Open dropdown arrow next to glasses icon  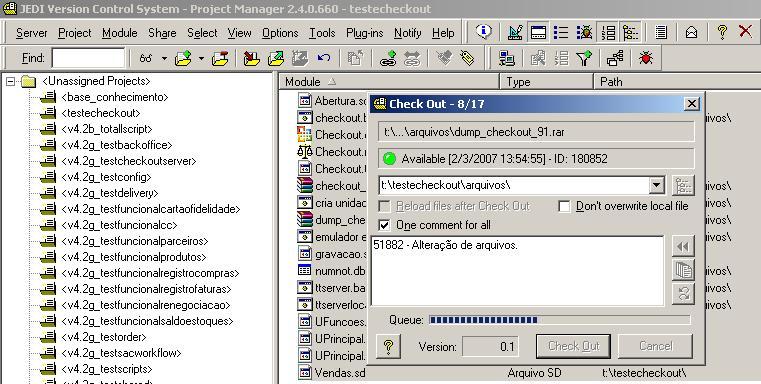tap(164, 59)
